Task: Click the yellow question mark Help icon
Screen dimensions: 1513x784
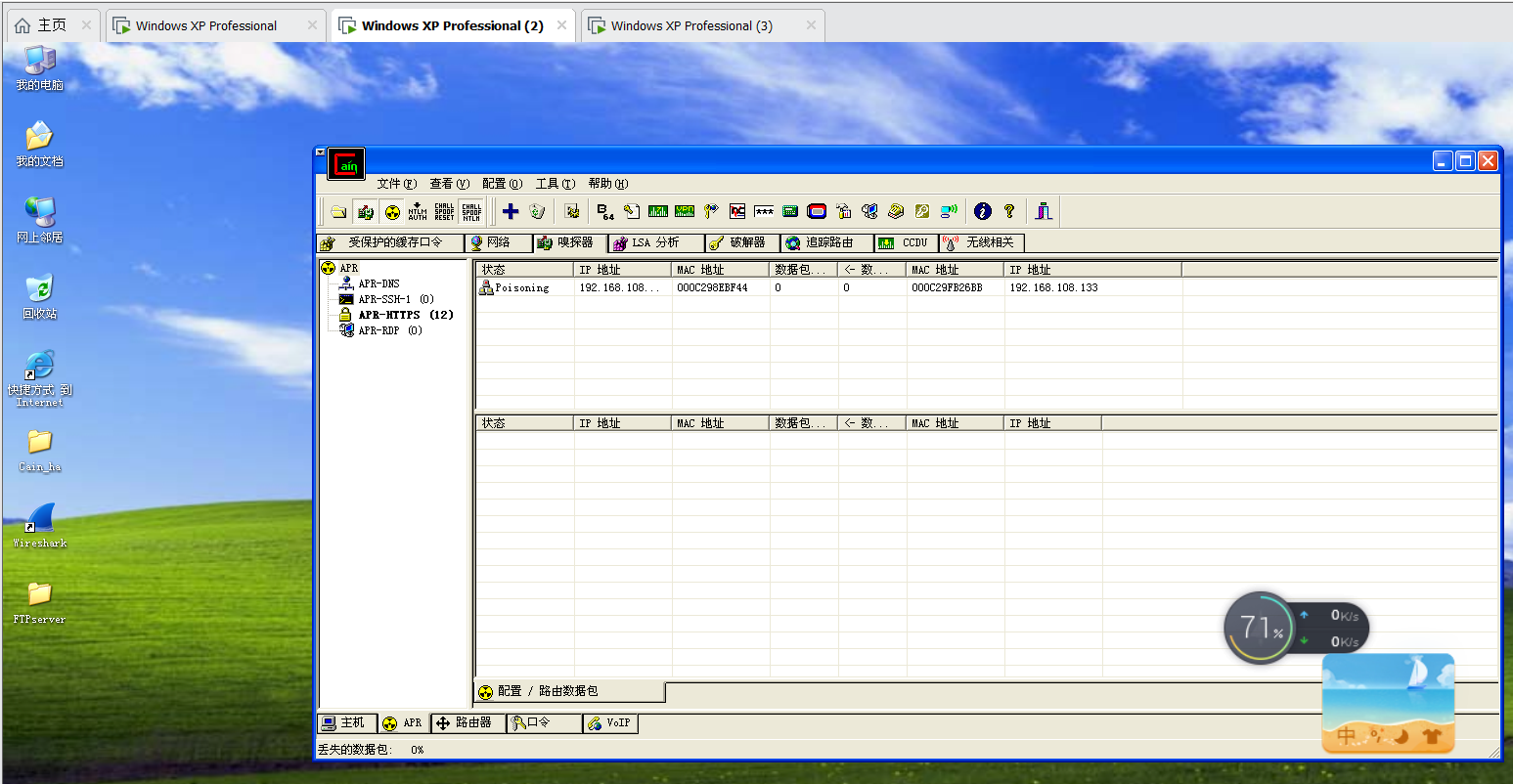Action: point(1009,211)
